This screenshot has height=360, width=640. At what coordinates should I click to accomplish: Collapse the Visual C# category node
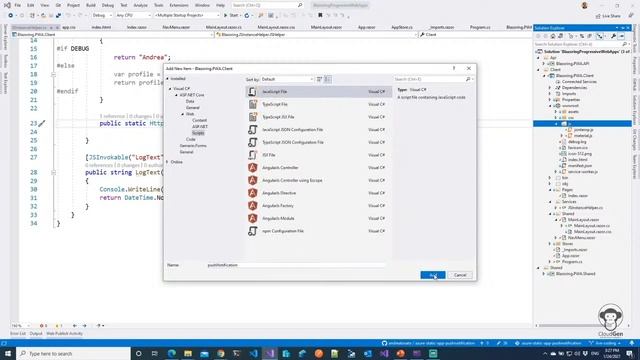pyautogui.click(x=170, y=89)
